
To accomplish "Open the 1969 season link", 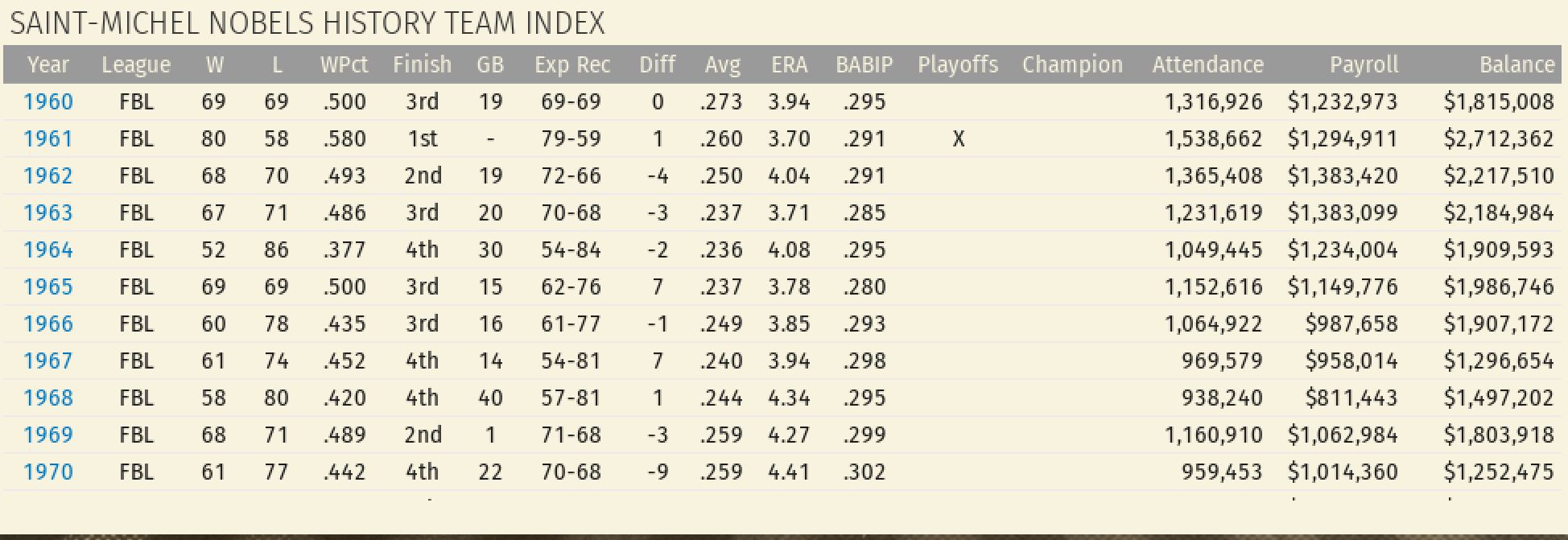I will tap(48, 435).
